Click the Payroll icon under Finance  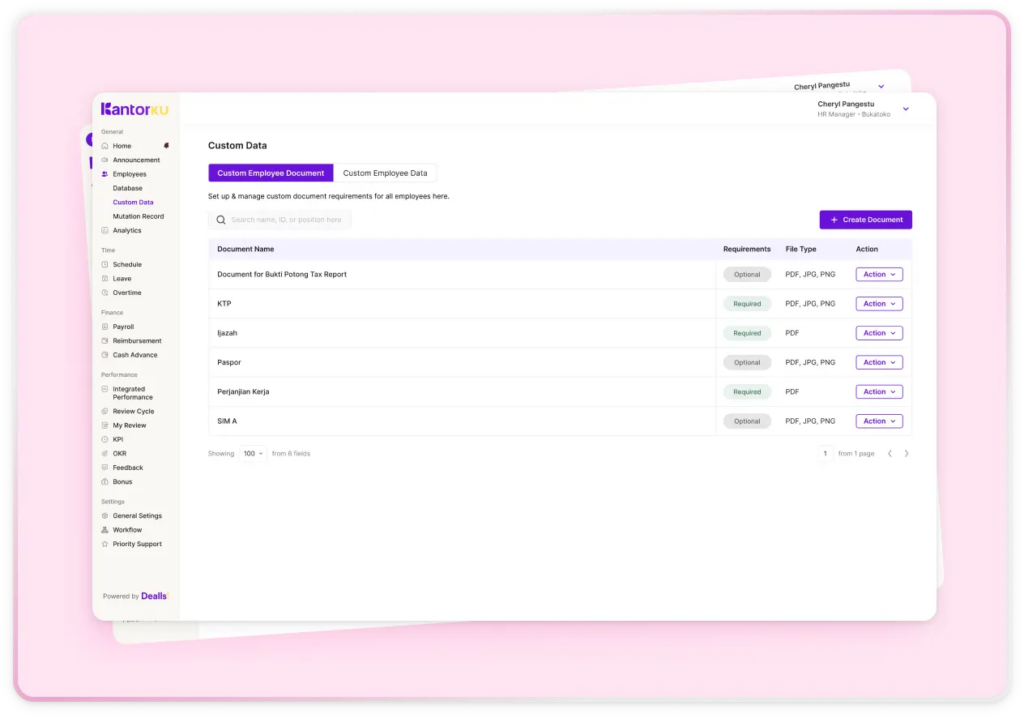tap(105, 327)
